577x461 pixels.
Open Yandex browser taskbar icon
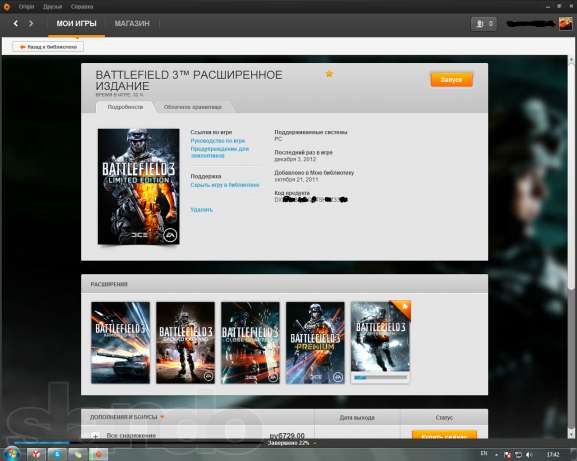click(x=36, y=454)
